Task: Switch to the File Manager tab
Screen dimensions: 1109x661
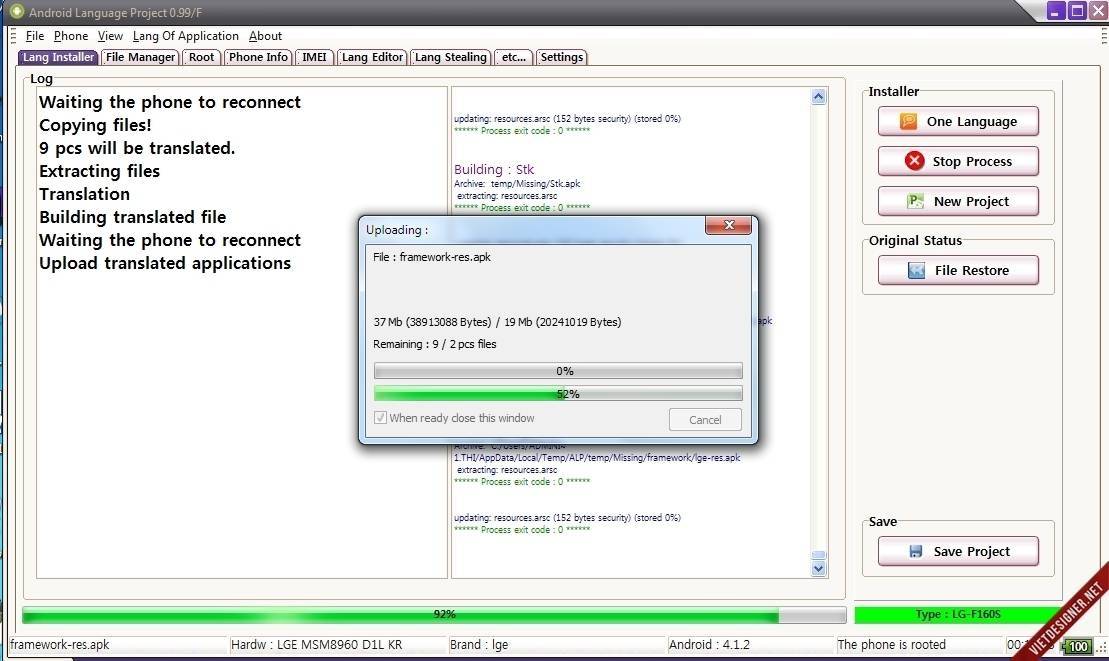Action: [140, 57]
